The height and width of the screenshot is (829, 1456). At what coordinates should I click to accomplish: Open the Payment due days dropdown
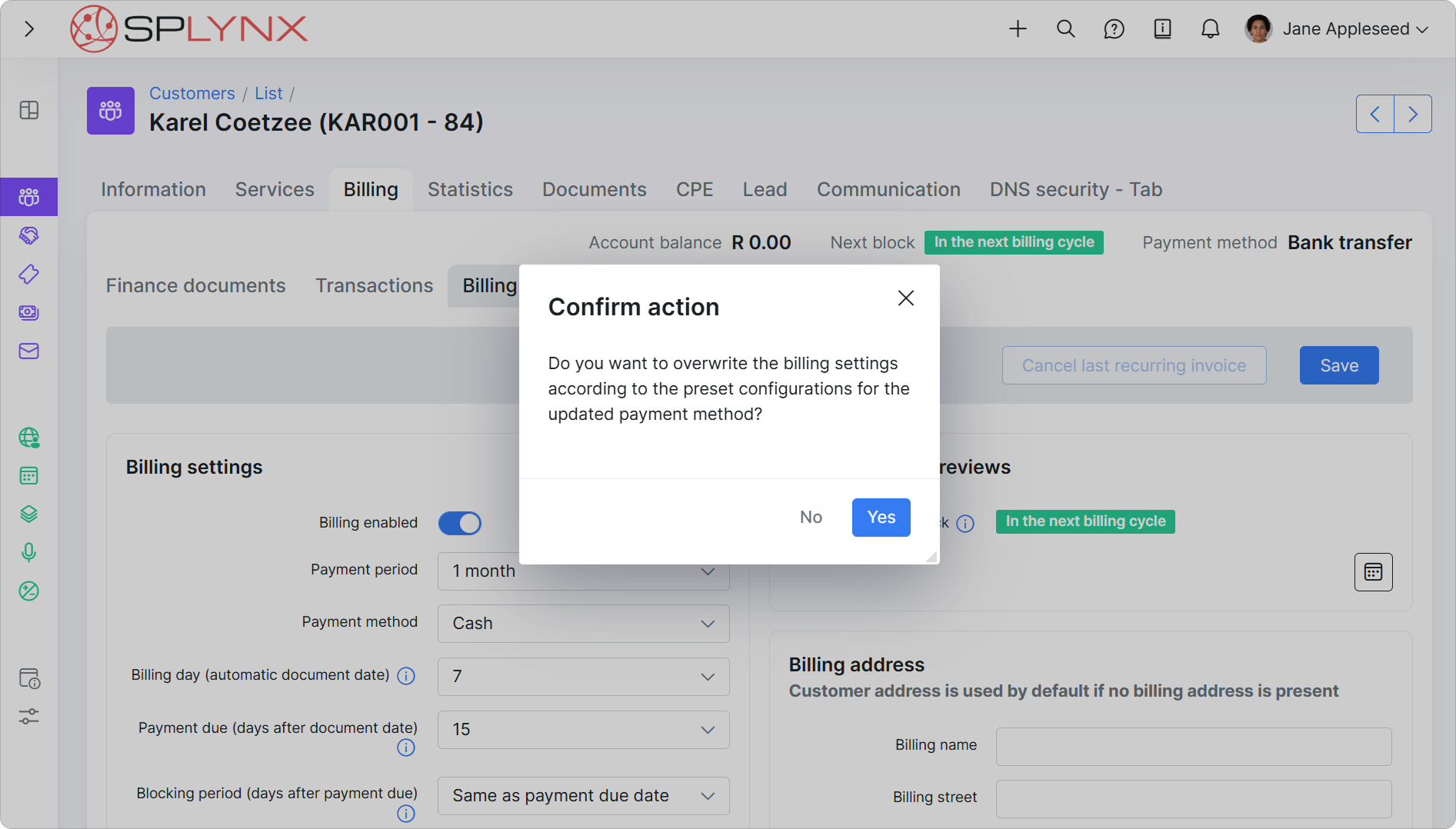coord(583,730)
